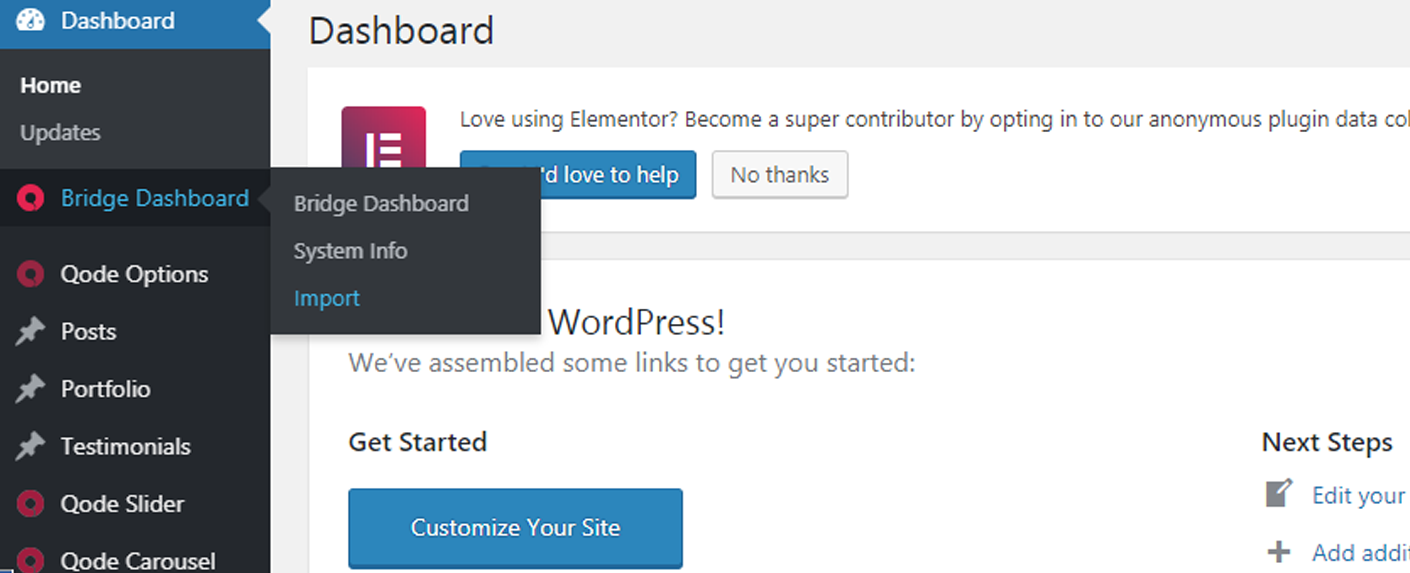The image size is (1410, 573).
Task: Click the plus icon beside Add additional
Action: 1278,552
